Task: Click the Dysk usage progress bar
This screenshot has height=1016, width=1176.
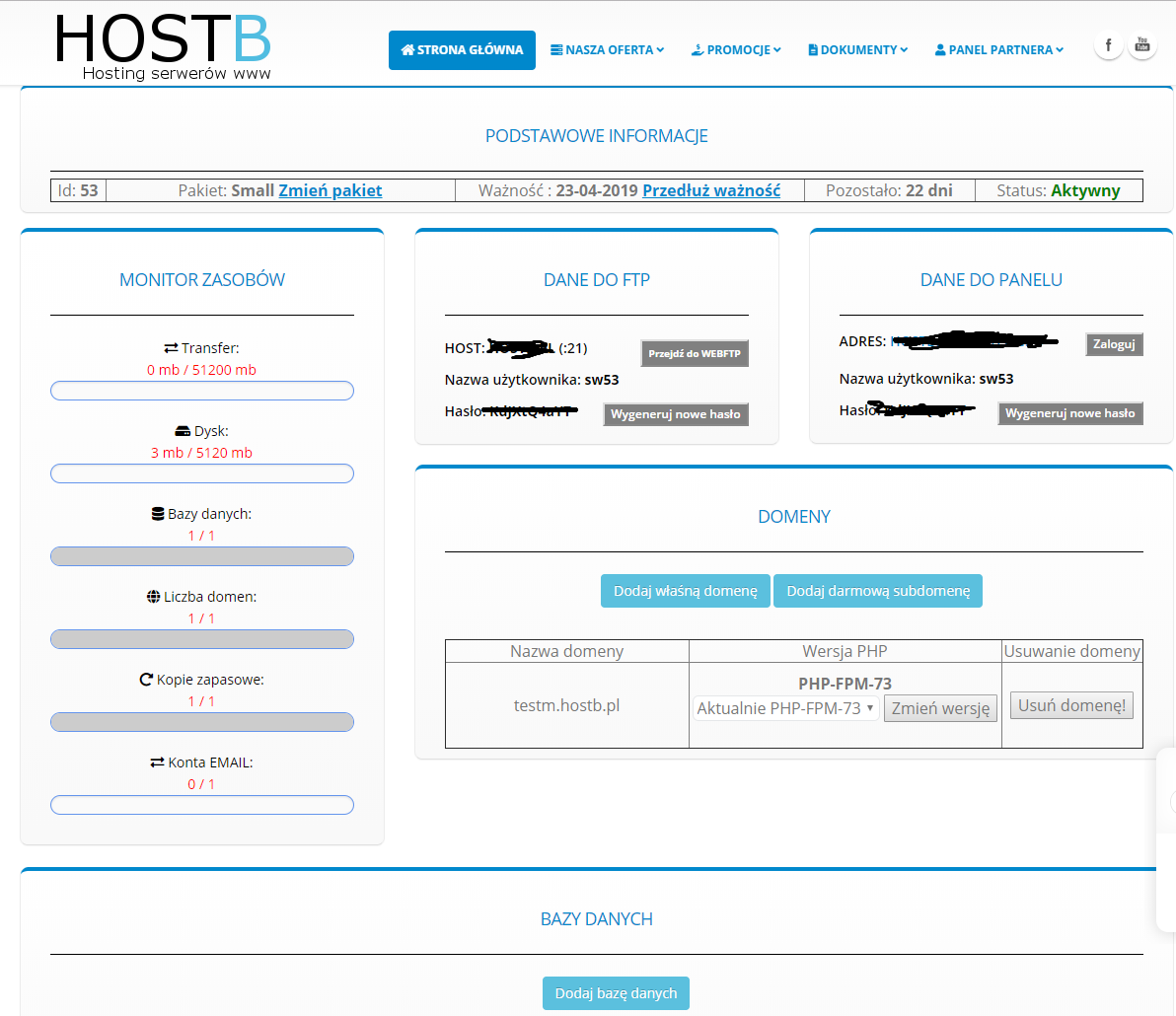Action: point(202,473)
